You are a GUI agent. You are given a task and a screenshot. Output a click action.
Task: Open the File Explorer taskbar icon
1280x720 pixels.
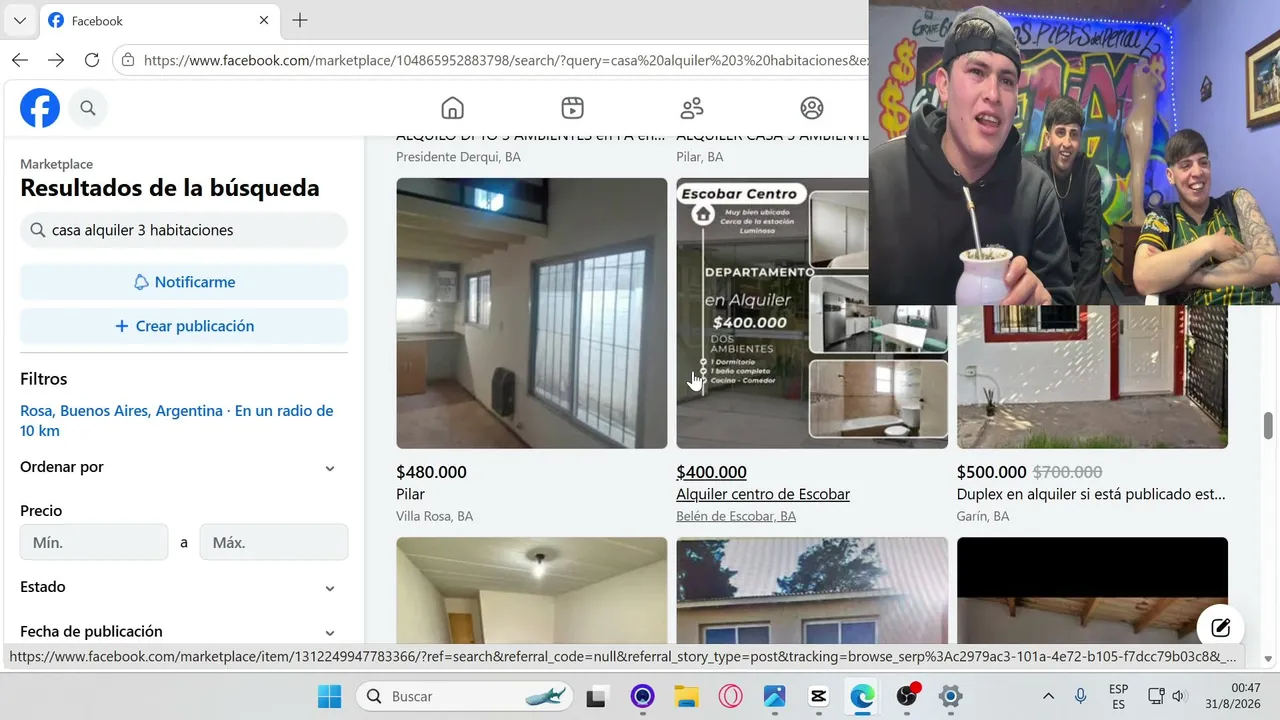point(685,696)
